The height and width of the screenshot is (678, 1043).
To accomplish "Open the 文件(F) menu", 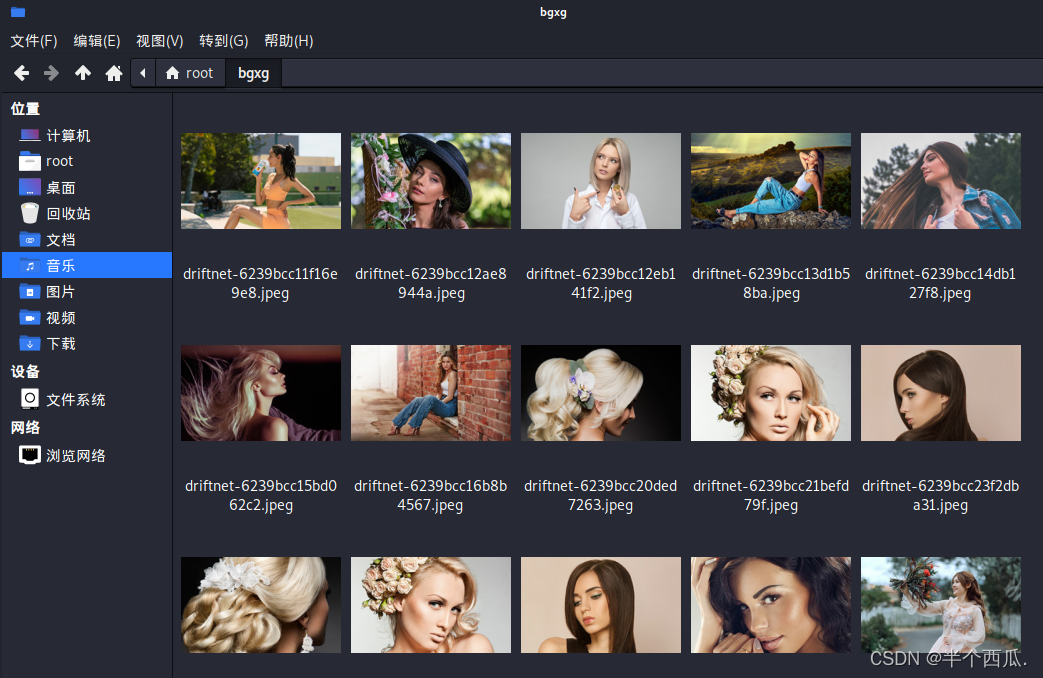I will [x=34, y=41].
